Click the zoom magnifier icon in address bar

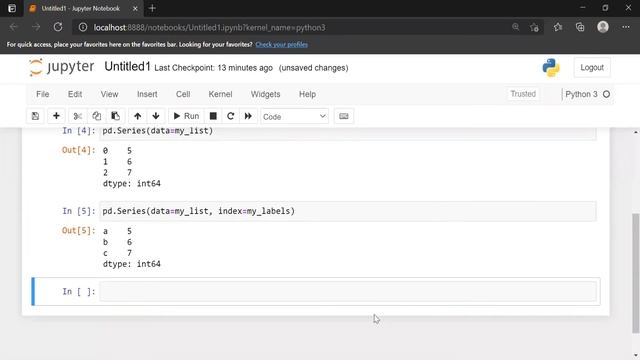516,27
